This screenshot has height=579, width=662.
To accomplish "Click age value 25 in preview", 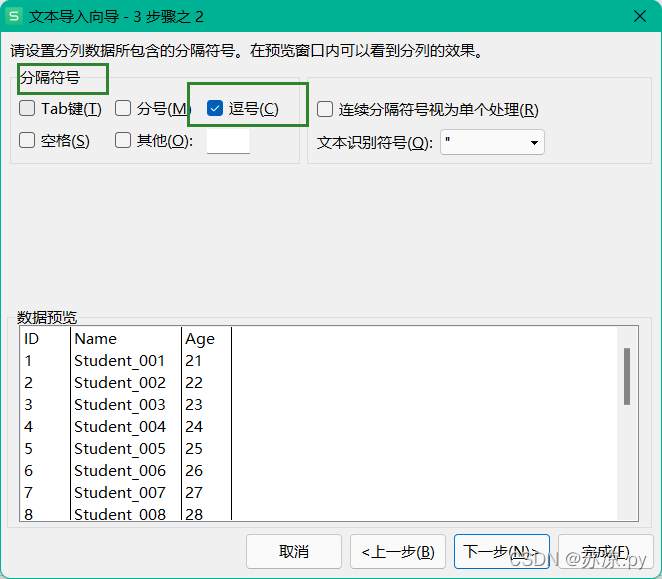I will [194, 449].
